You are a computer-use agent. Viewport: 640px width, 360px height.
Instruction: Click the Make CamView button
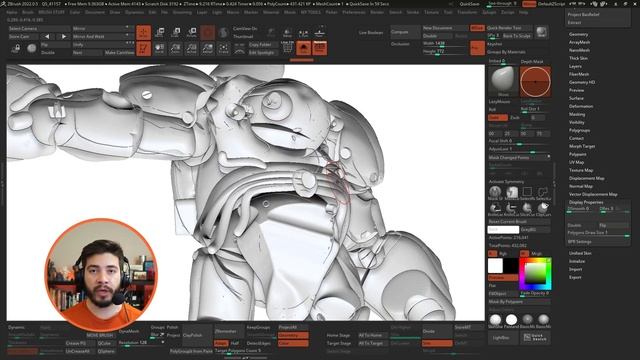(119, 53)
